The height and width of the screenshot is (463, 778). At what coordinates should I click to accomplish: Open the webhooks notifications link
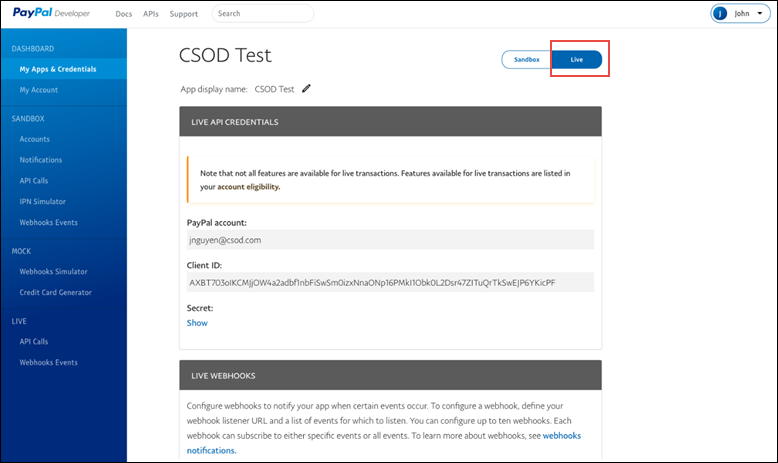point(384,443)
